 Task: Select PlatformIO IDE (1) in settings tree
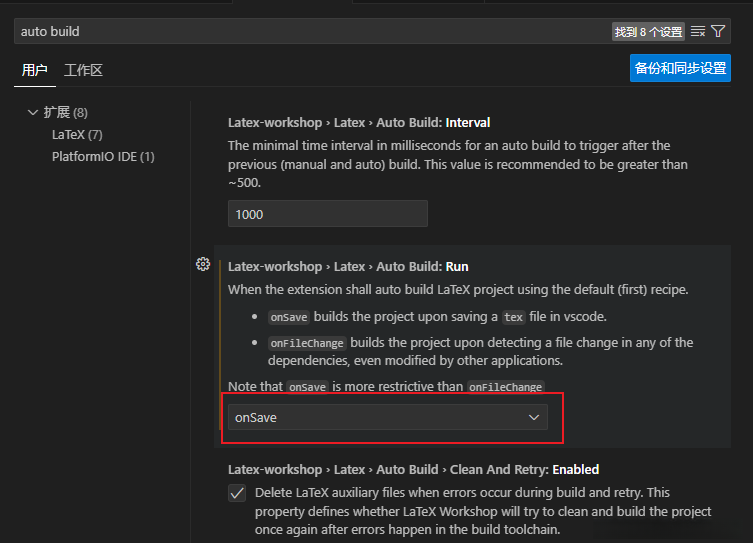pos(103,157)
